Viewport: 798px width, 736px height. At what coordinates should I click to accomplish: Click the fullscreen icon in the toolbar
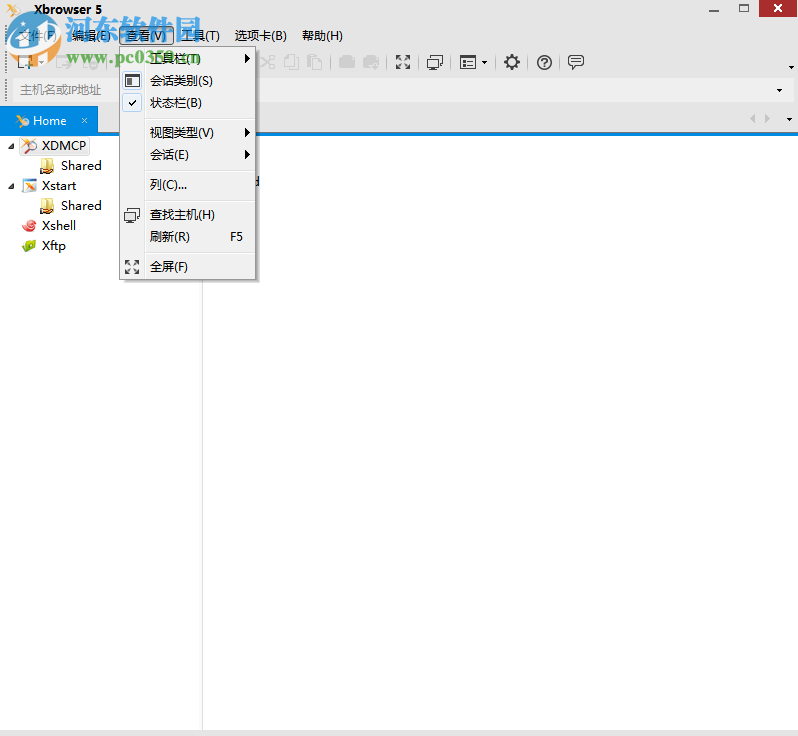click(403, 63)
